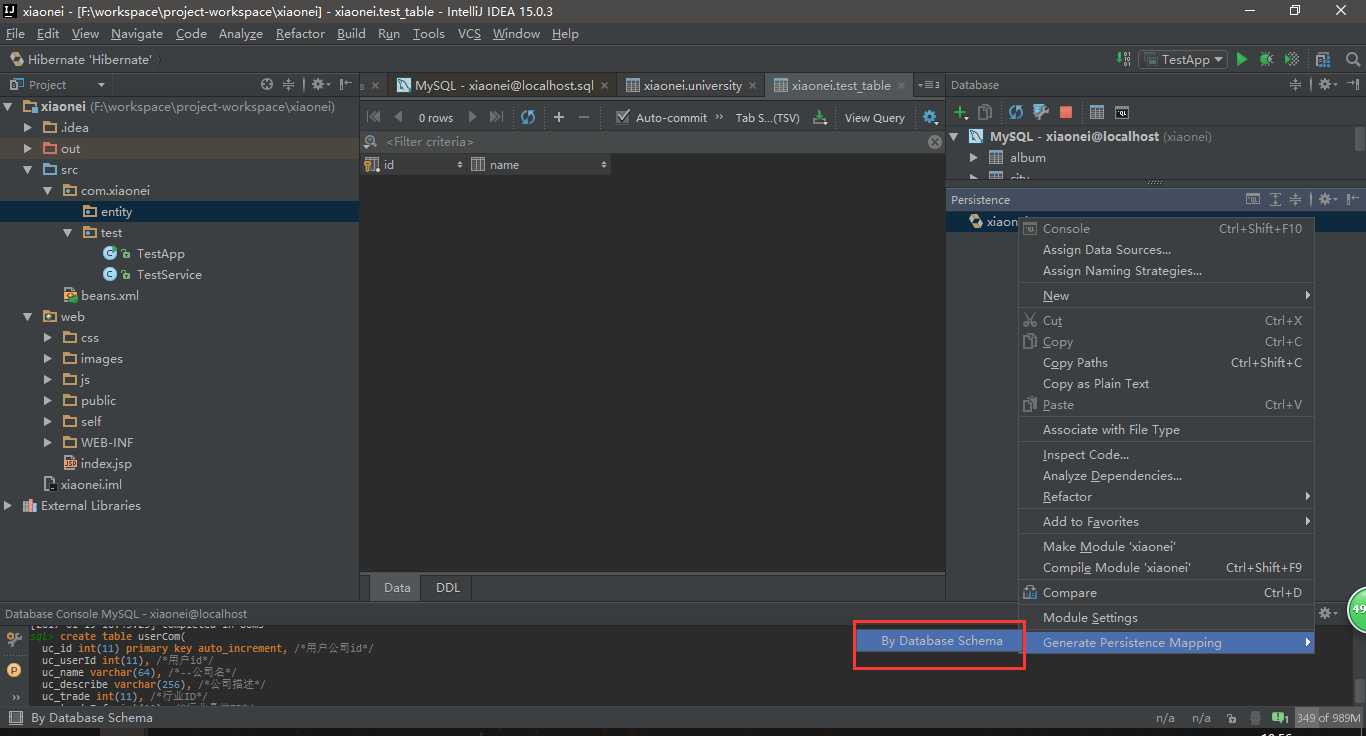Expand the WEB-INF folder
The image size is (1366, 736).
click(x=48, y=442)
